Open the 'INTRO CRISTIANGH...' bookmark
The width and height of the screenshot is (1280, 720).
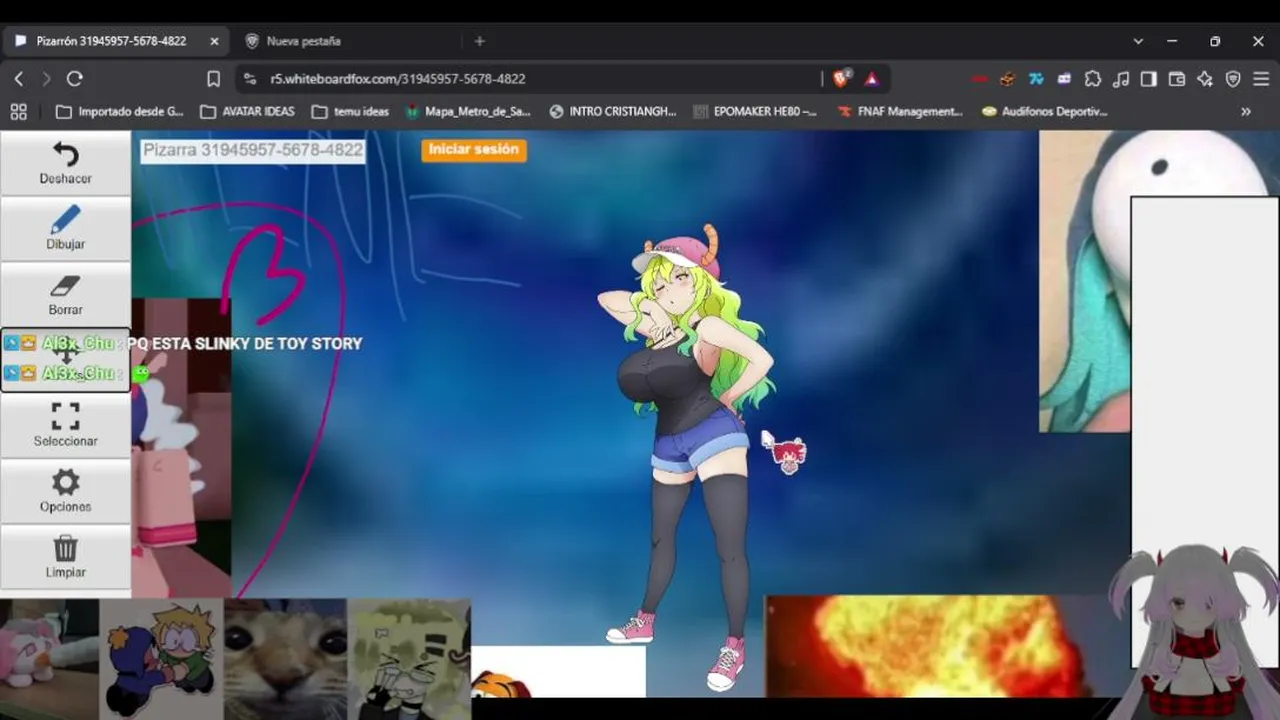[x=613, y=112]
